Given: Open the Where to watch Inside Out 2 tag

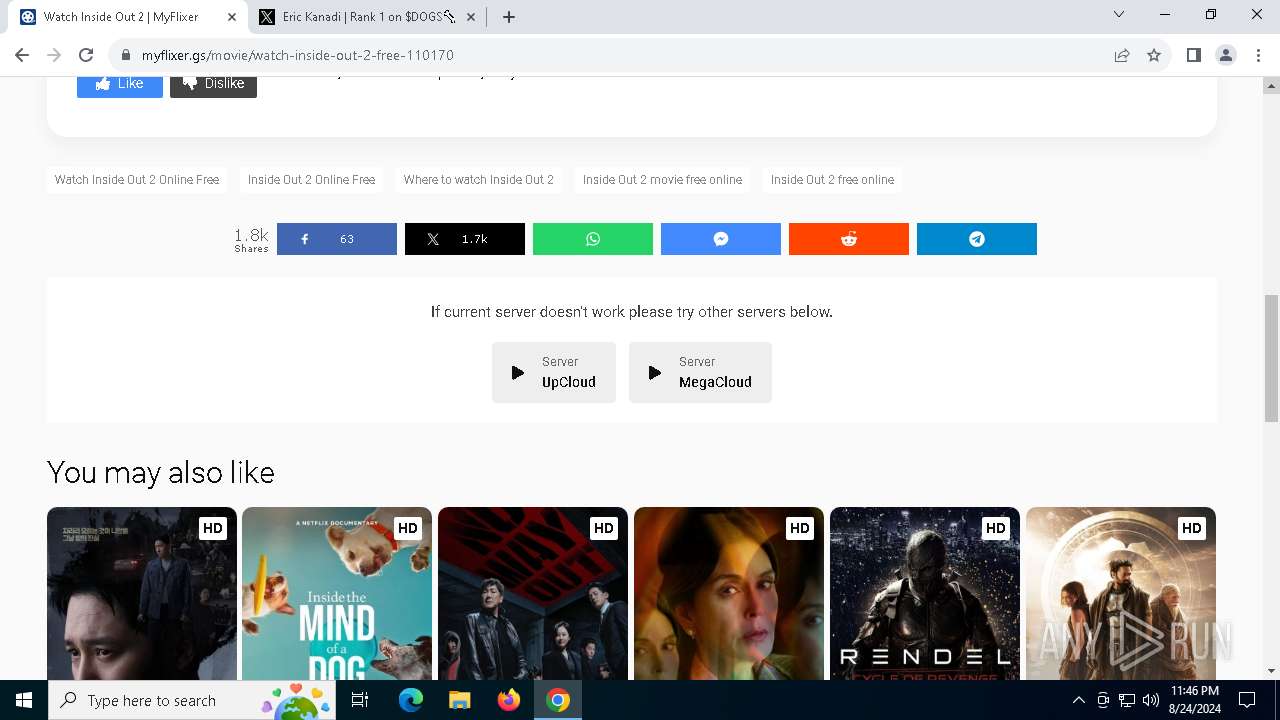Looking at the screenshot, I should [x=478, y=180].
